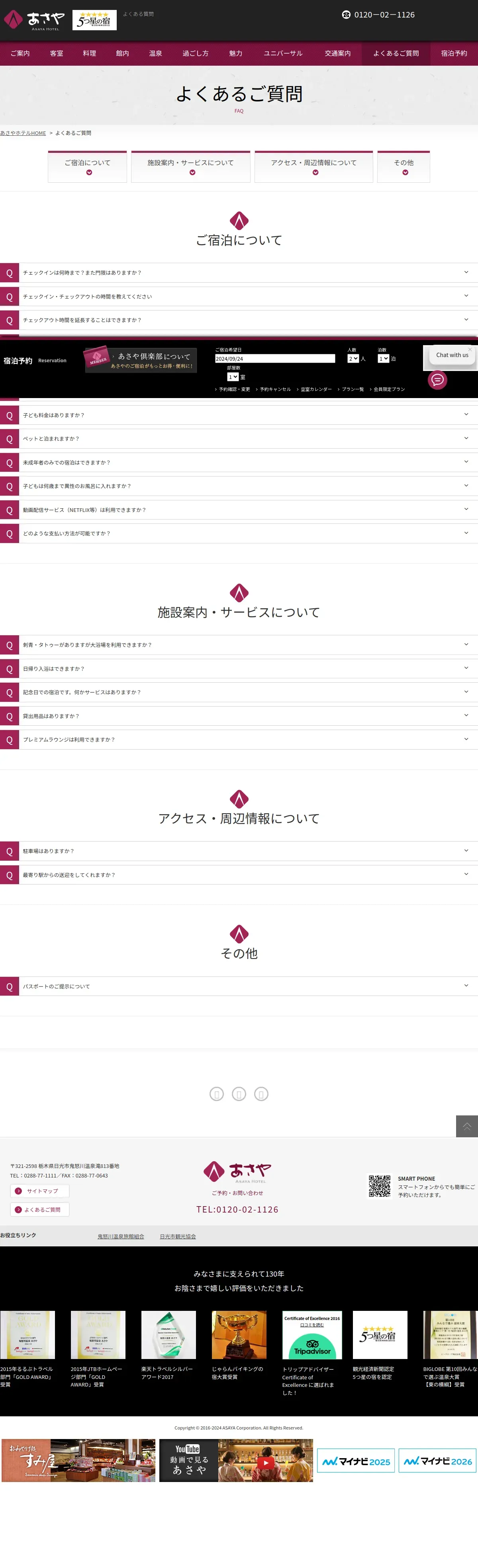Screen dimensions: 478x1568
Task: Open the chat bubble icon
Action: coord(437,380)
